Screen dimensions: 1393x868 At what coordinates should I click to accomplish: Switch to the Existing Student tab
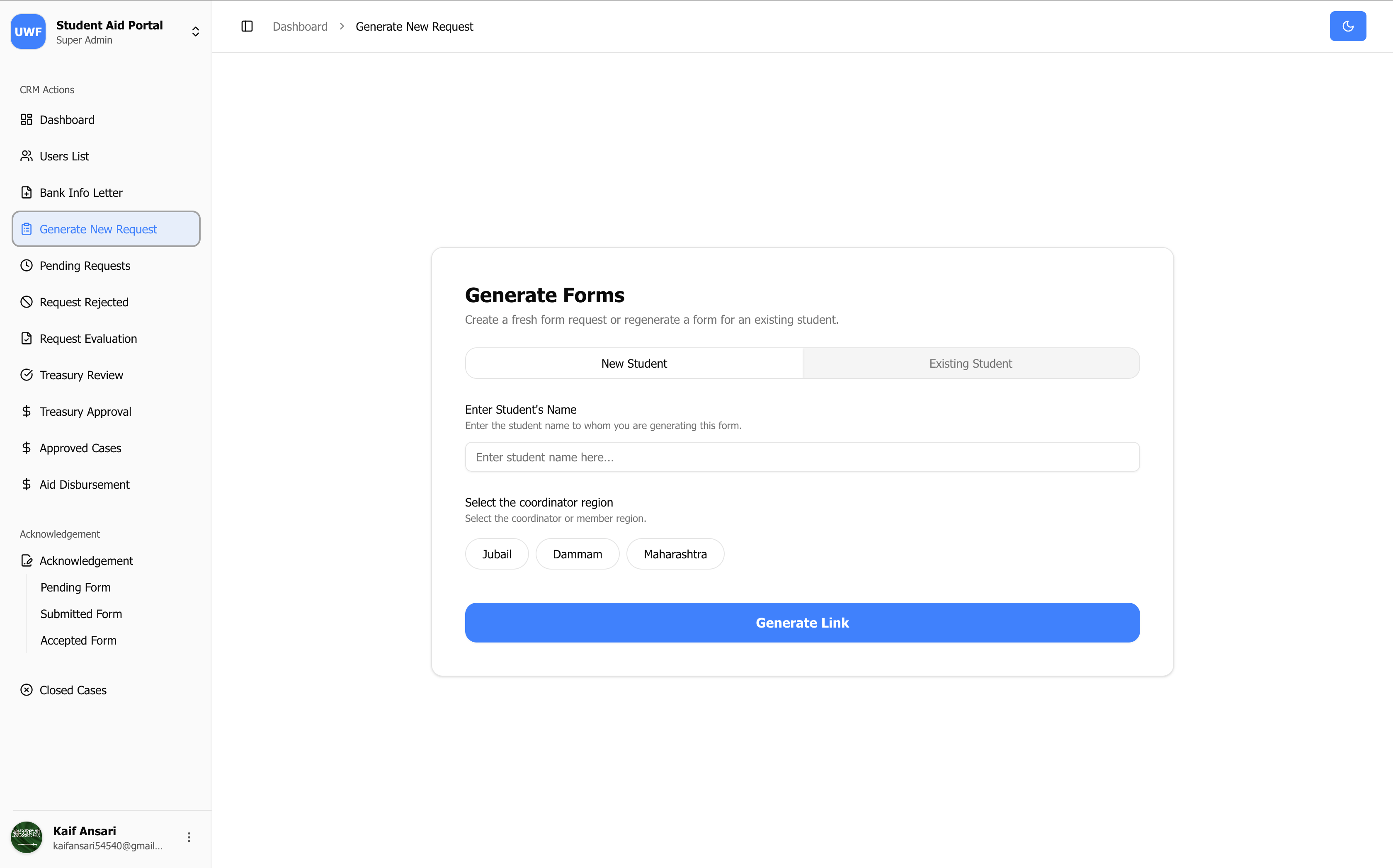pos(971,364)
